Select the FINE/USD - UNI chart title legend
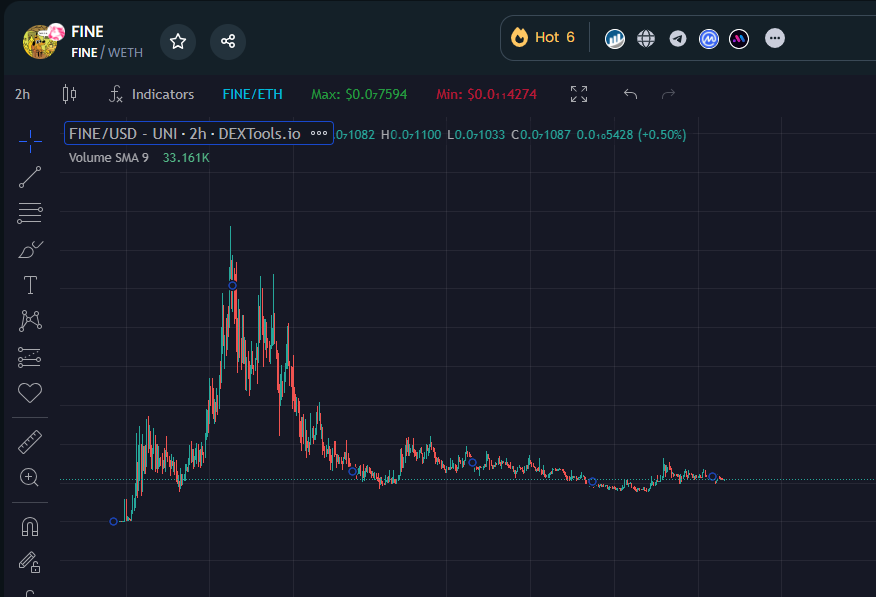This screenshot has width=876, height=597. point(185,133)
